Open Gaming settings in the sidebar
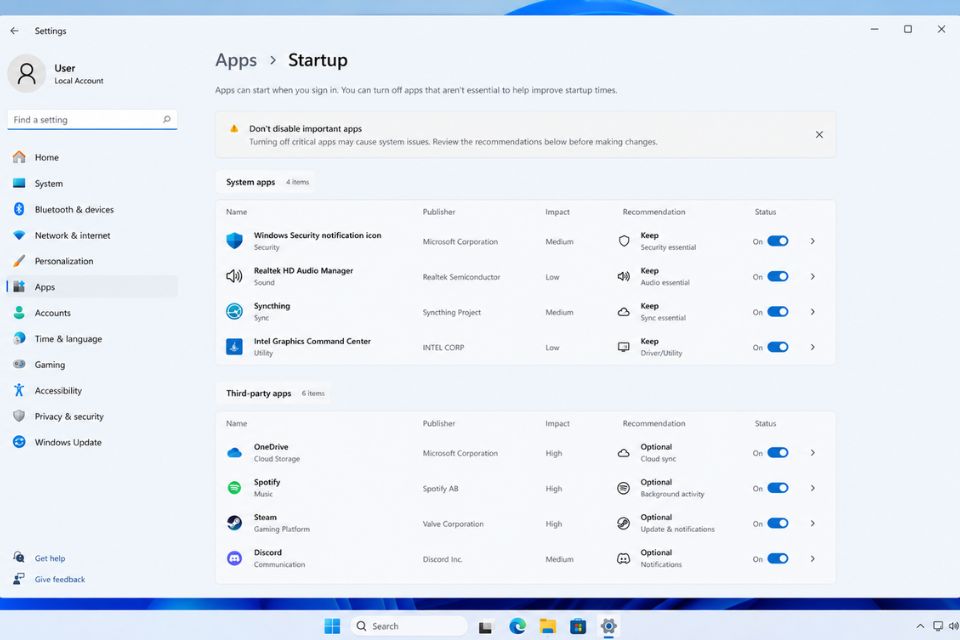 tap(92, 364)
